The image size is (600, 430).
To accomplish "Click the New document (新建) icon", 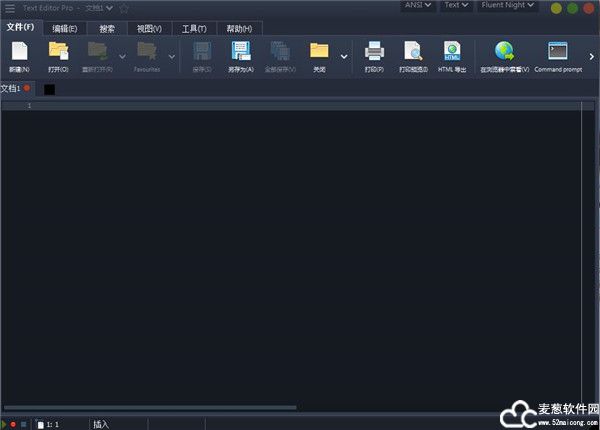I will coord(19,51).
